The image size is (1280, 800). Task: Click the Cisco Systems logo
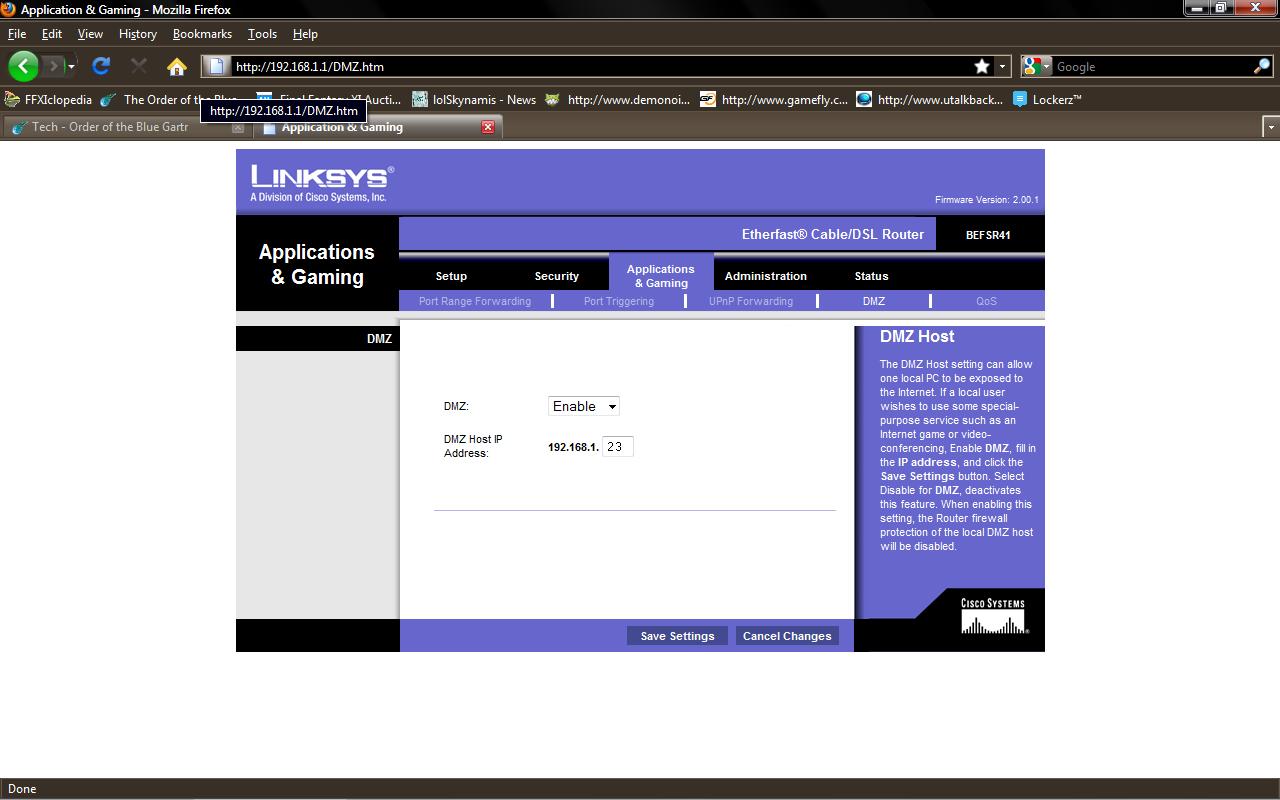pos(993,616)
